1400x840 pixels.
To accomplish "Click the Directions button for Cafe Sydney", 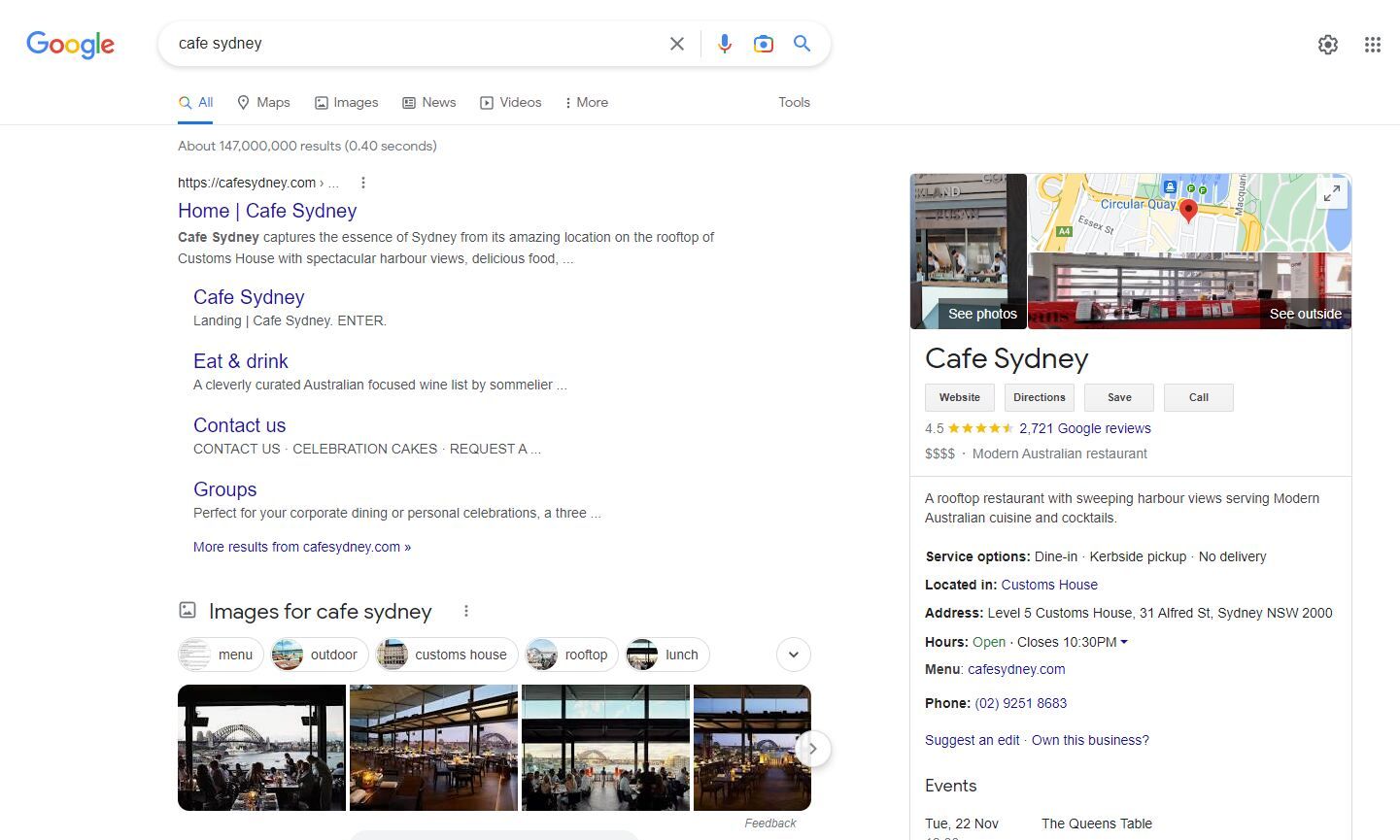I will tap(1039, 397).
